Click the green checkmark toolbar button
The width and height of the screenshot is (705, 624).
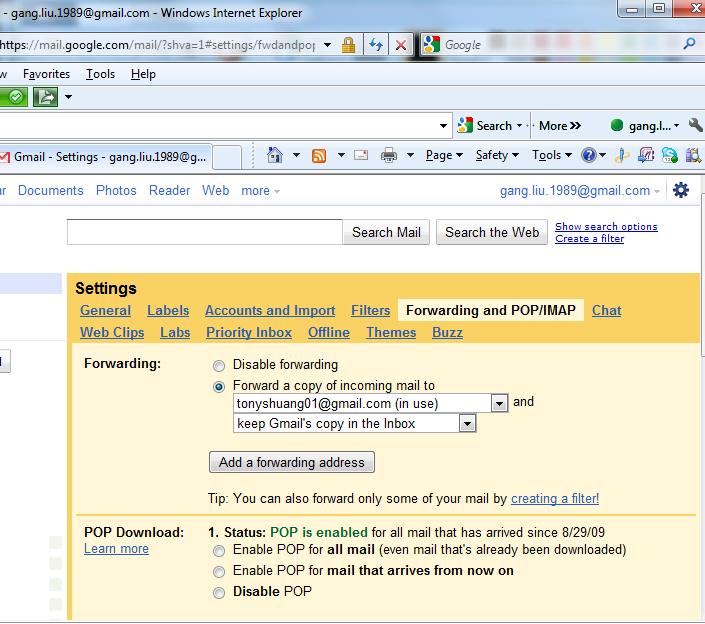point(13,97)
